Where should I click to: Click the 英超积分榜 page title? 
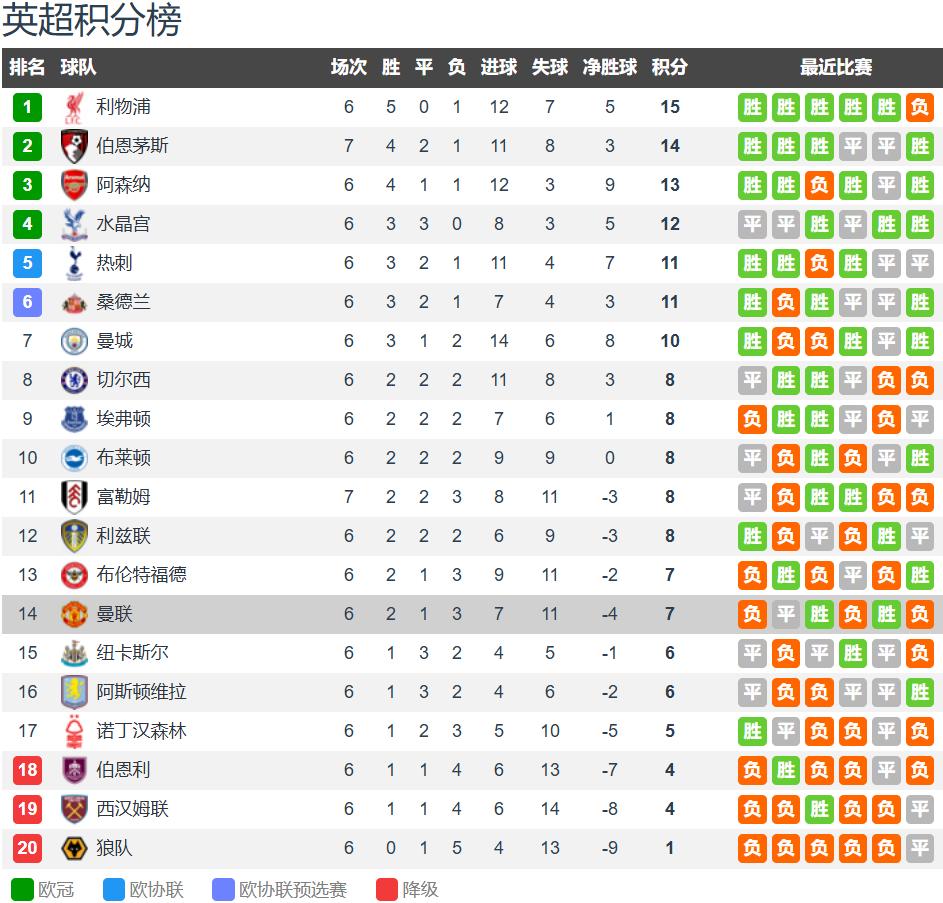92,21
